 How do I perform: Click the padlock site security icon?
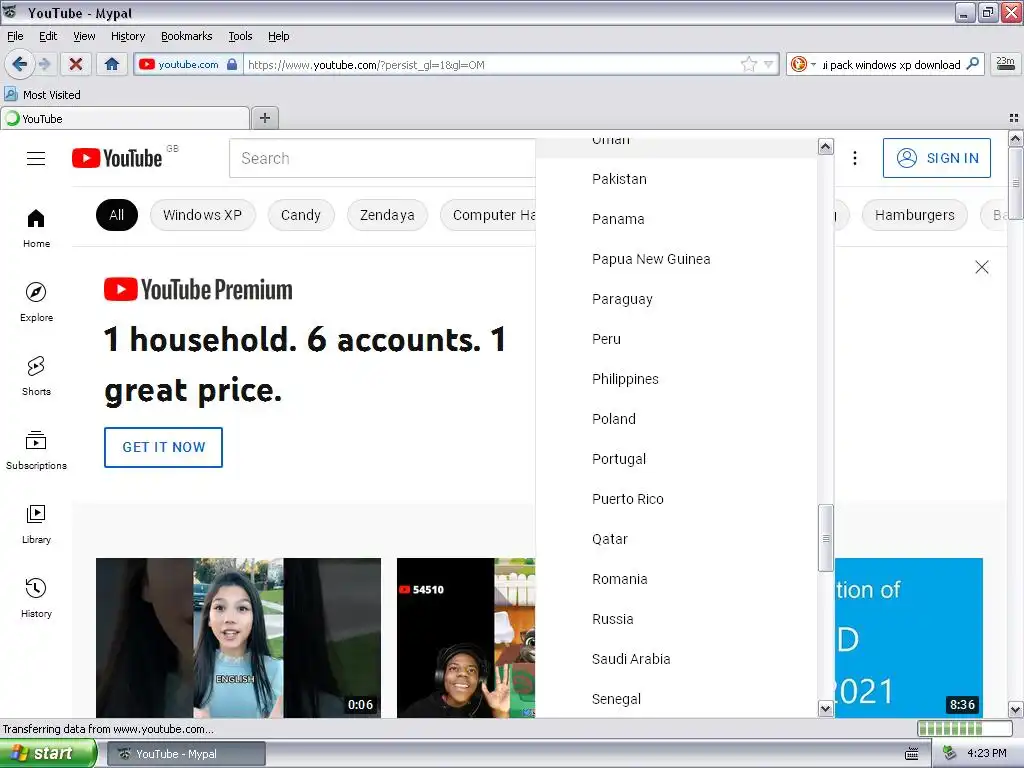(x=232, y=64)
